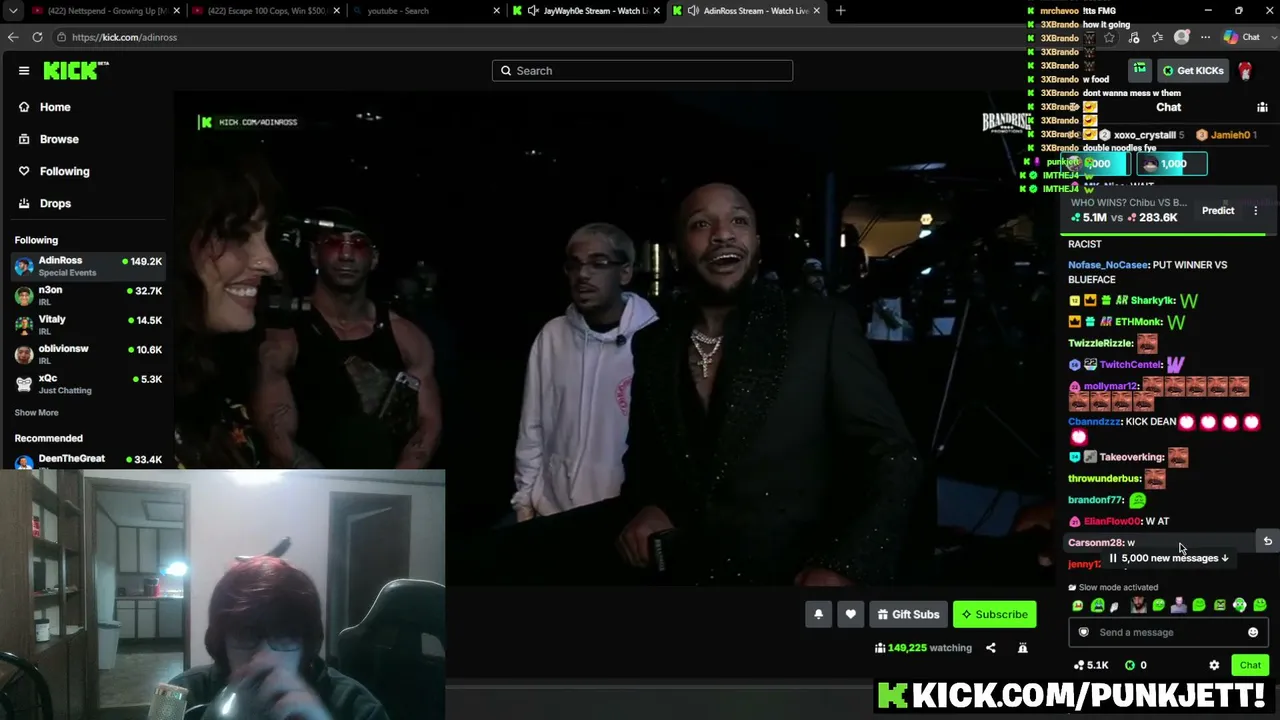Screen dimensions: 1280x720
Task: Click the KICKs balance icon showing 0
Action: tap(1135, 665)
